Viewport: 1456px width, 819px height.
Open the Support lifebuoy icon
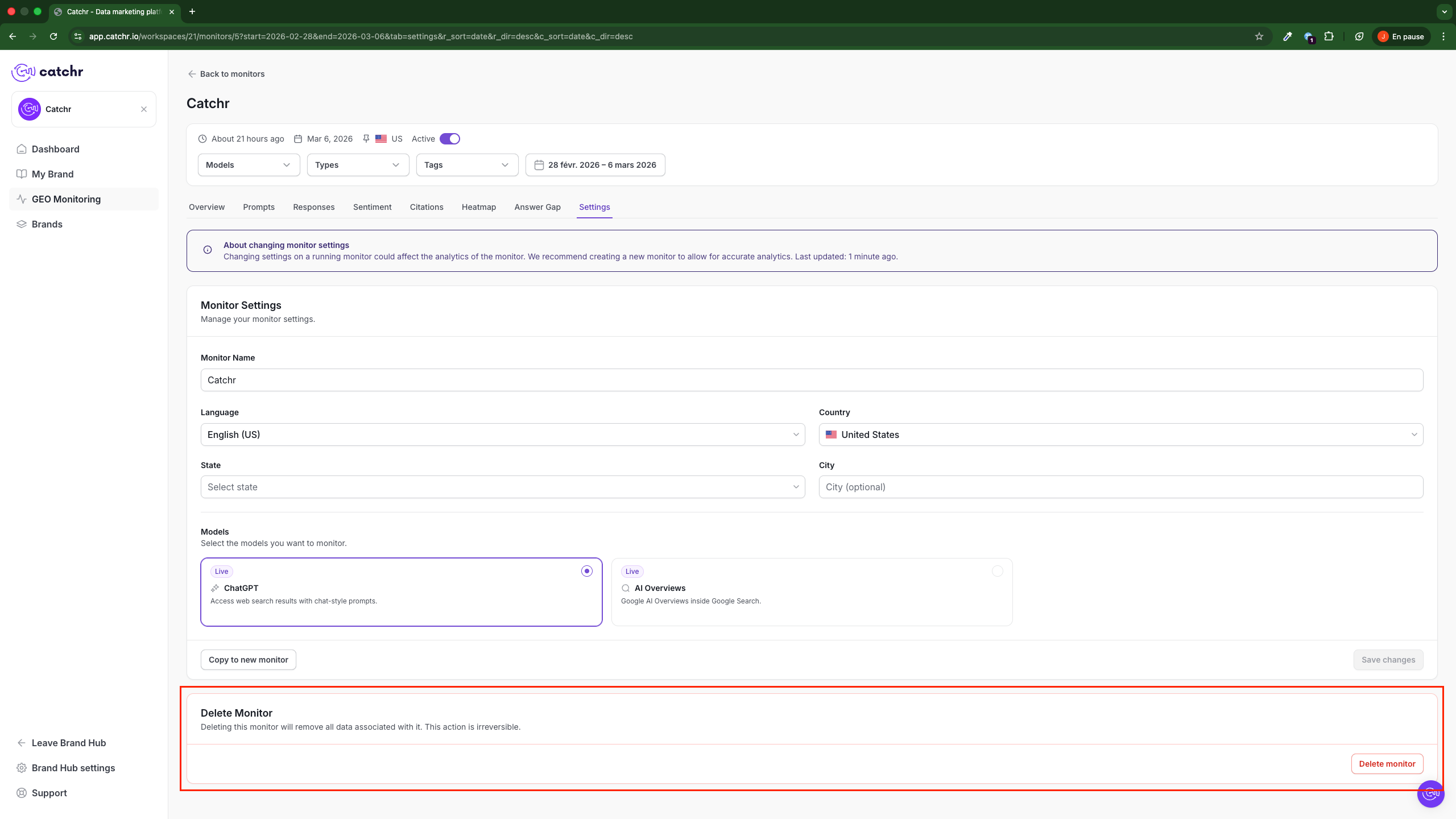22,793
